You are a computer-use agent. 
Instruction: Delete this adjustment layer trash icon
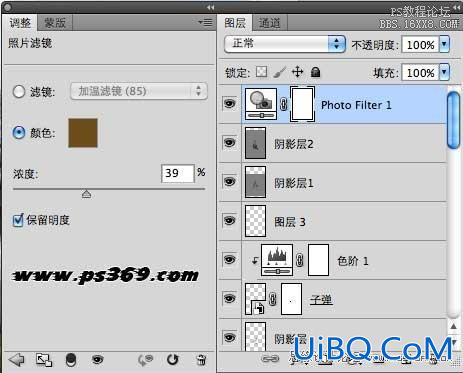(201, 360)
